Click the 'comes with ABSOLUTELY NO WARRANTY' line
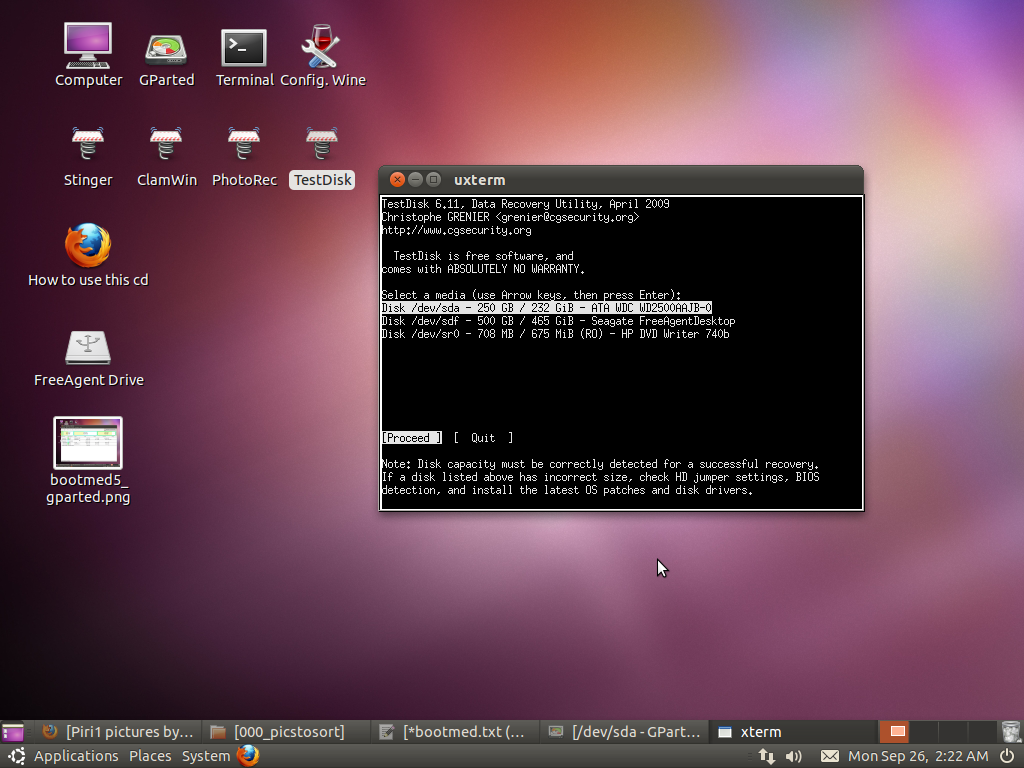 (483, 269)
